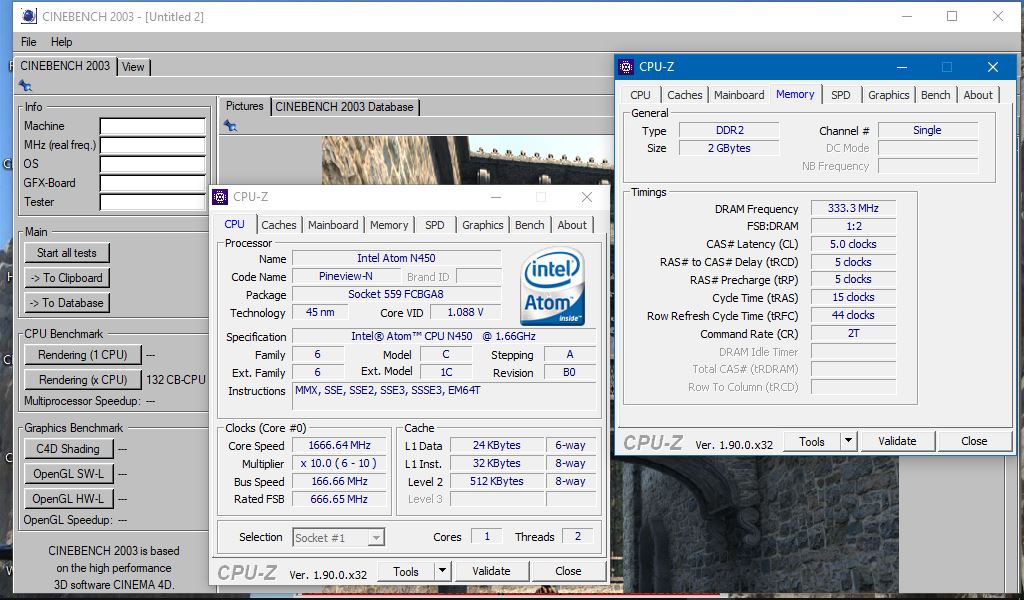Start the C4D Shading test

click(68, 449)
